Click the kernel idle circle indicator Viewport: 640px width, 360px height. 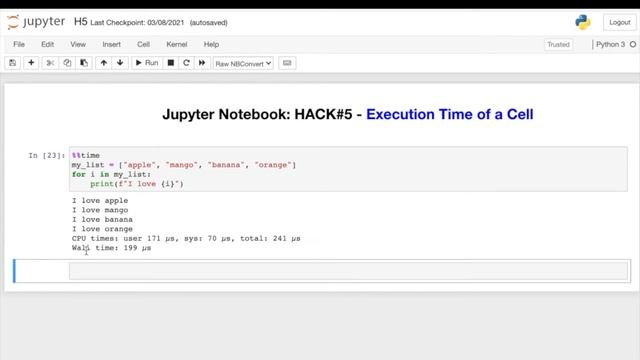click(x=633, y=44)
